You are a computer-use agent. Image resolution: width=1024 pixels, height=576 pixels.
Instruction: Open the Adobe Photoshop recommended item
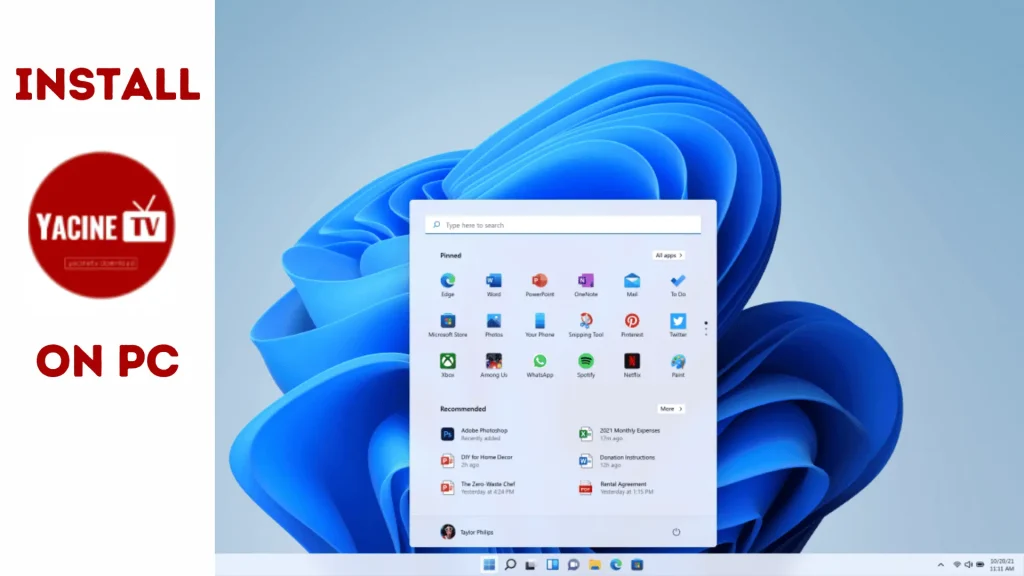pyautogui.click(x=484, y=434)
